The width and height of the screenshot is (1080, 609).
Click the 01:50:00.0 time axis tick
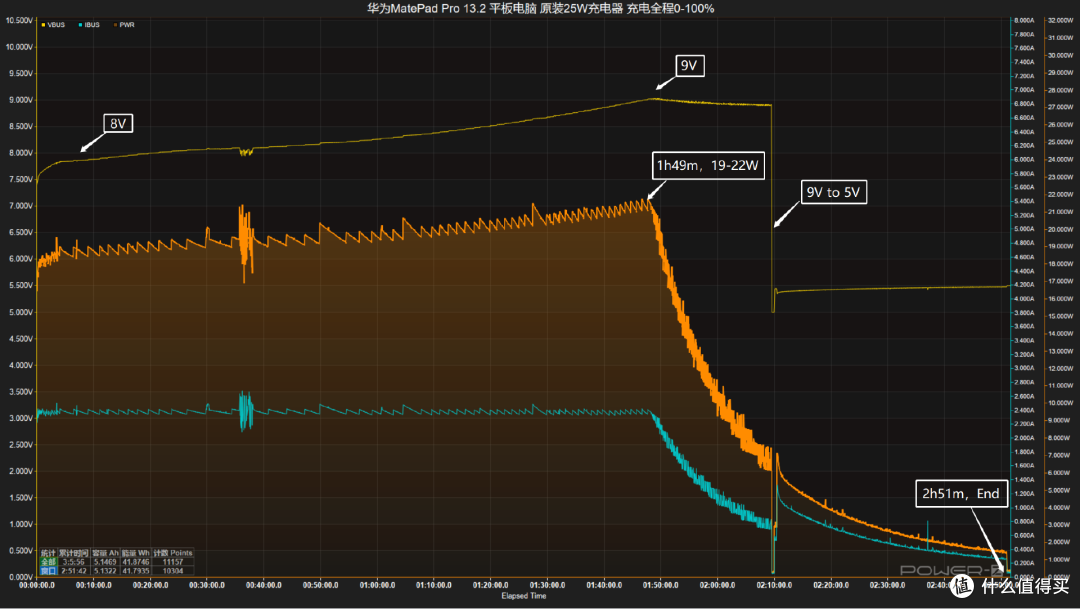(x=661, y=585)
